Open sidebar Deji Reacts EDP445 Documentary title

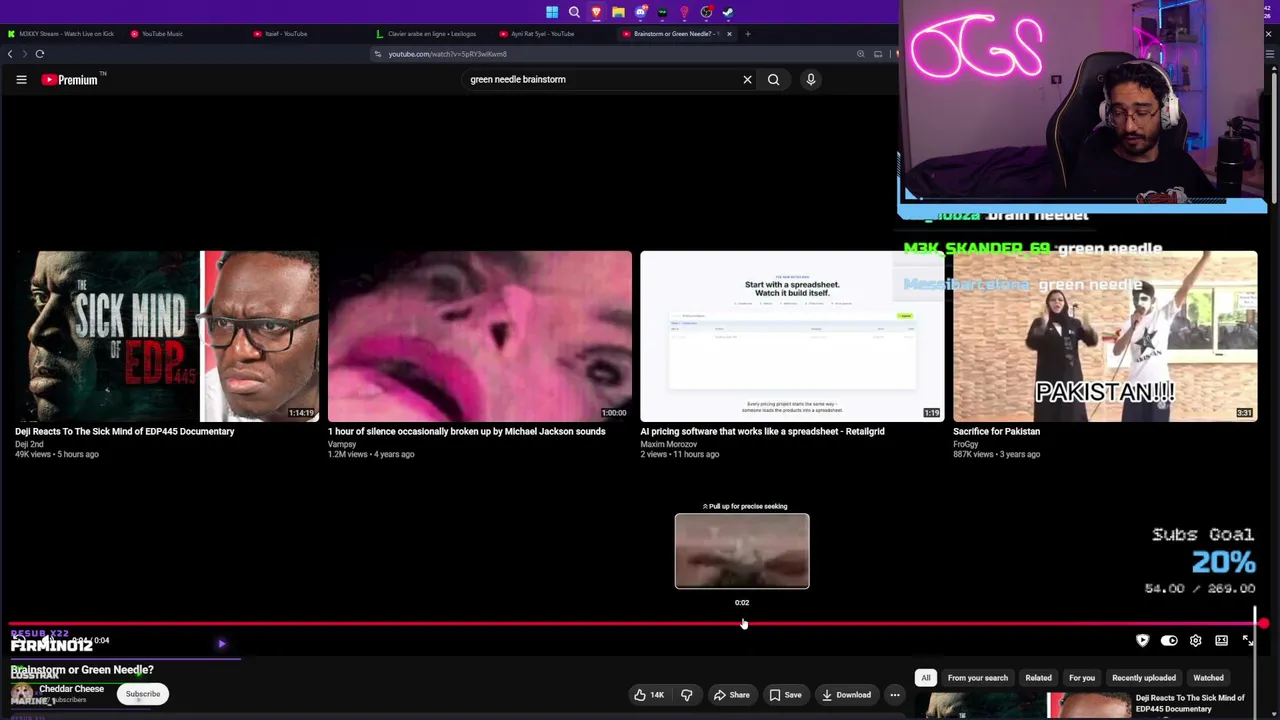pyautogui.click(x=1190, y=703)
